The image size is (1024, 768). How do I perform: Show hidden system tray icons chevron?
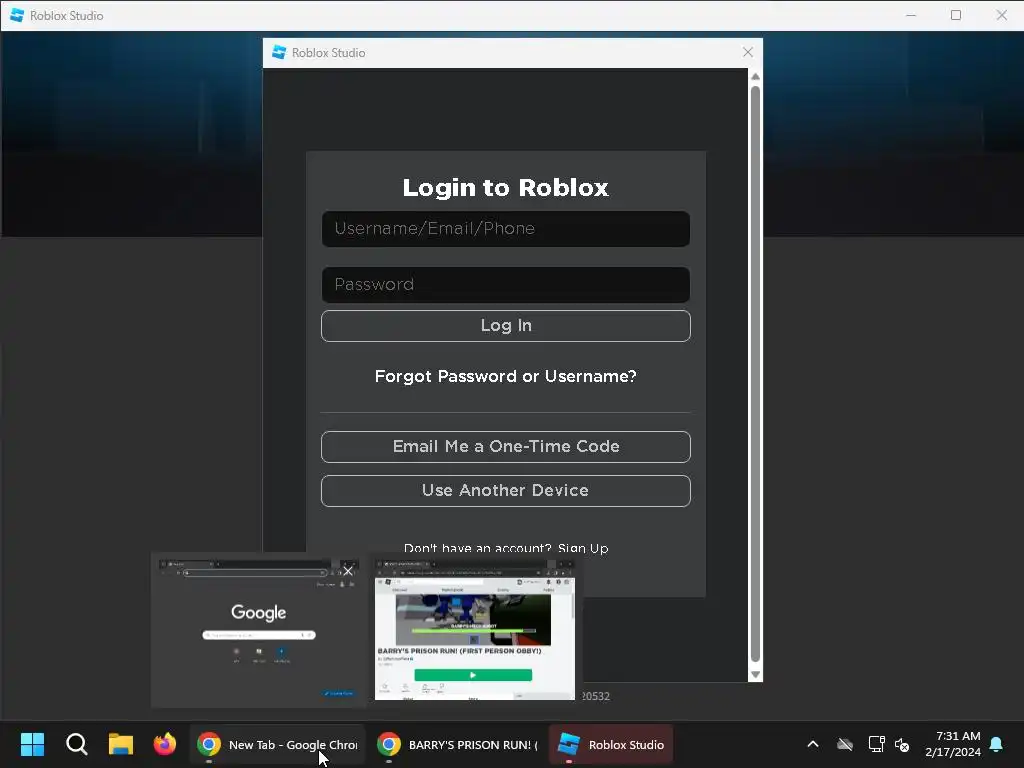[813, 744]
